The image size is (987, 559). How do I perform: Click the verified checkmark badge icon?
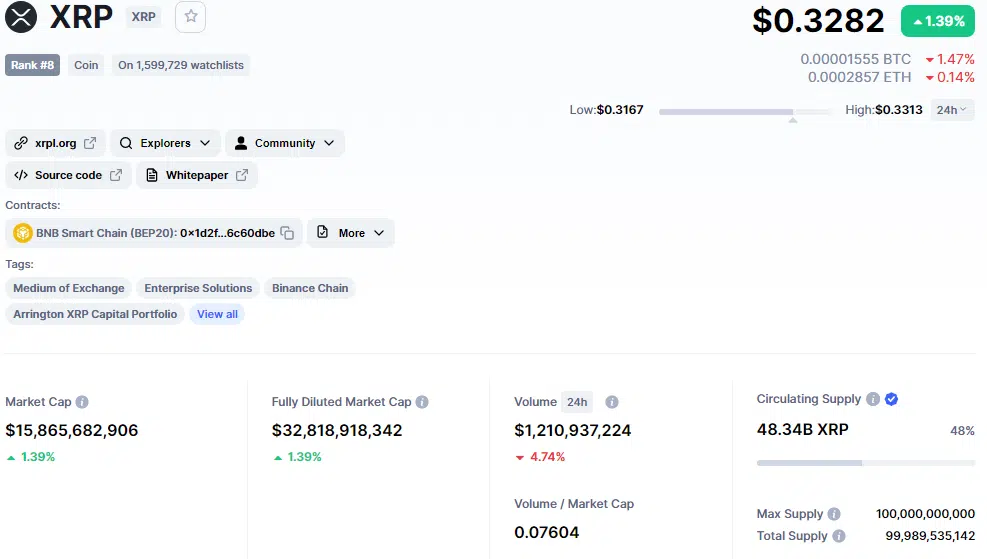pos(891,398)
